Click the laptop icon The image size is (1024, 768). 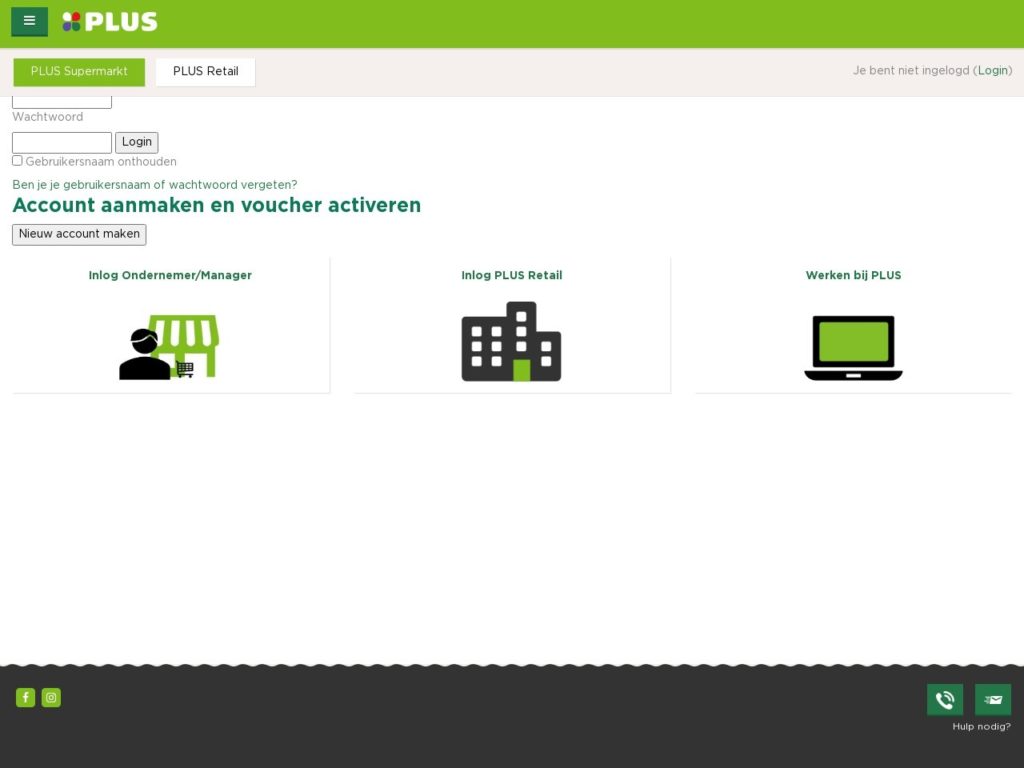click(x=853, y=348)
